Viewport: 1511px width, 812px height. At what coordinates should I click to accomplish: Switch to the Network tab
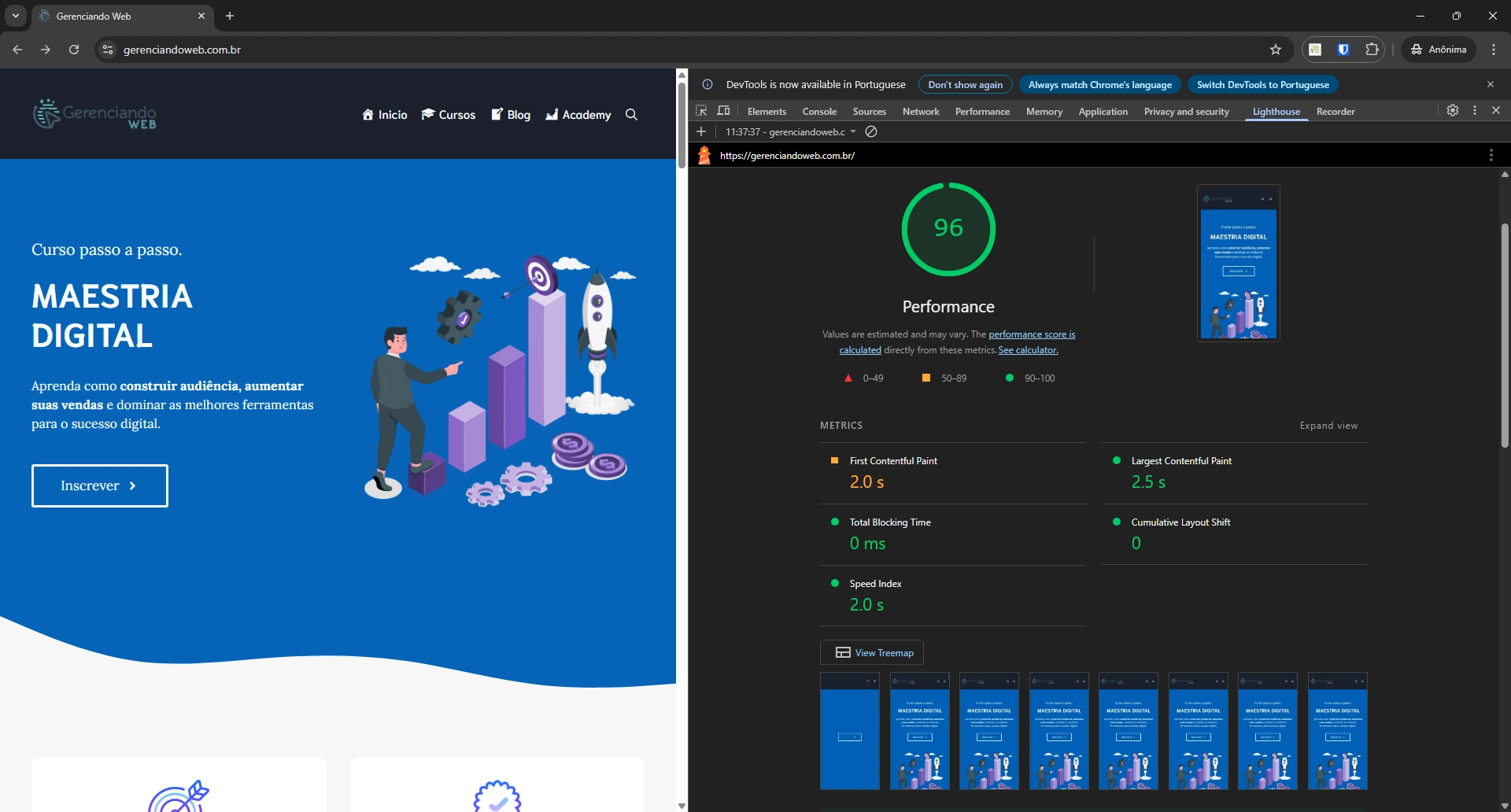pos(921,112)
